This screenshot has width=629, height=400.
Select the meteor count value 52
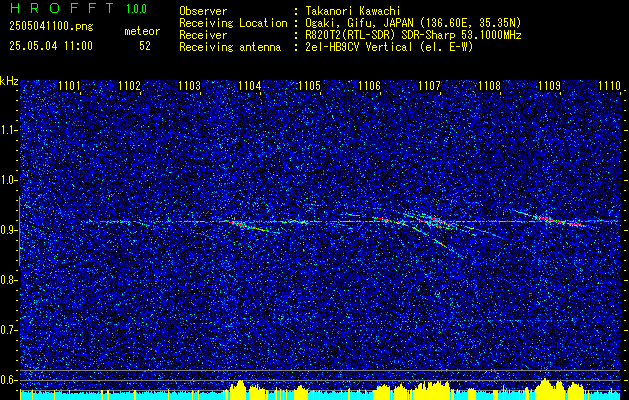pyautogui.click(x=145, y=46)
